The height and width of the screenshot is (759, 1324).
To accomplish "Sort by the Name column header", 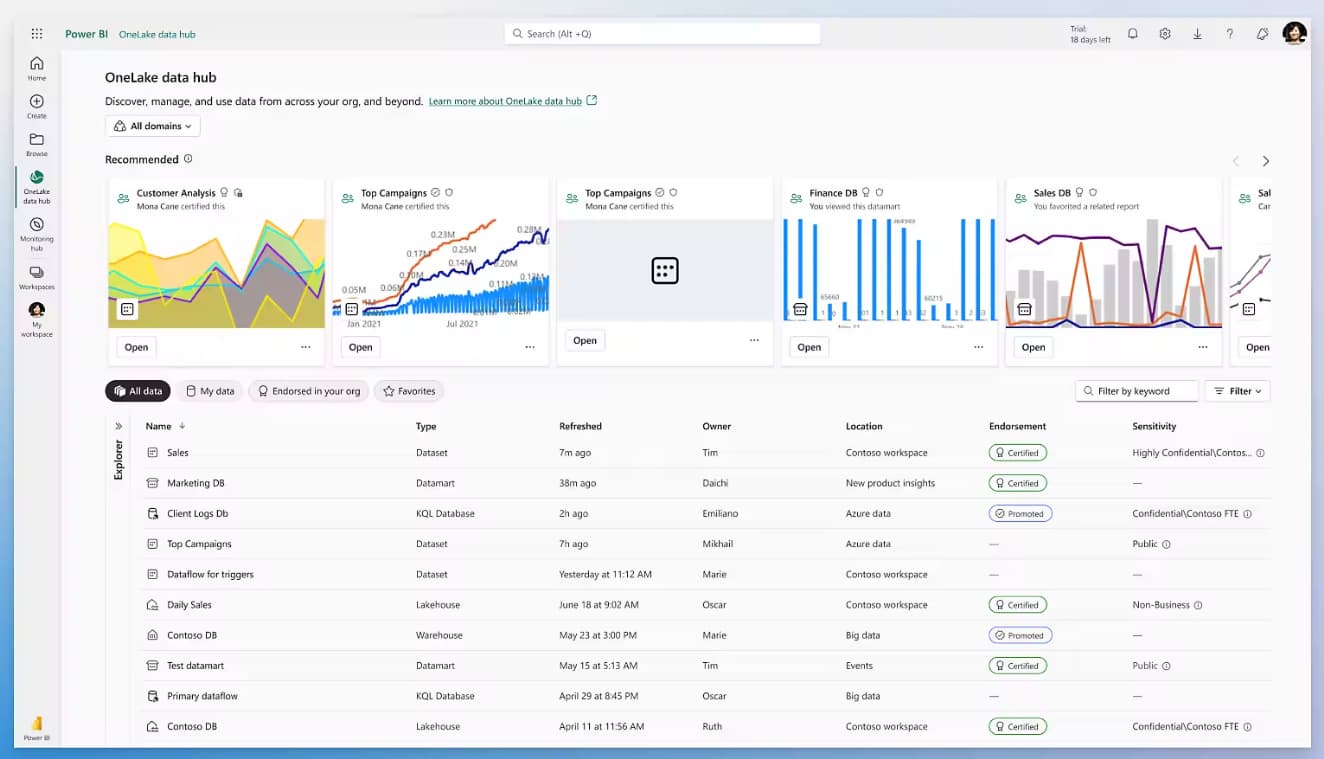I will pos(158,426).
